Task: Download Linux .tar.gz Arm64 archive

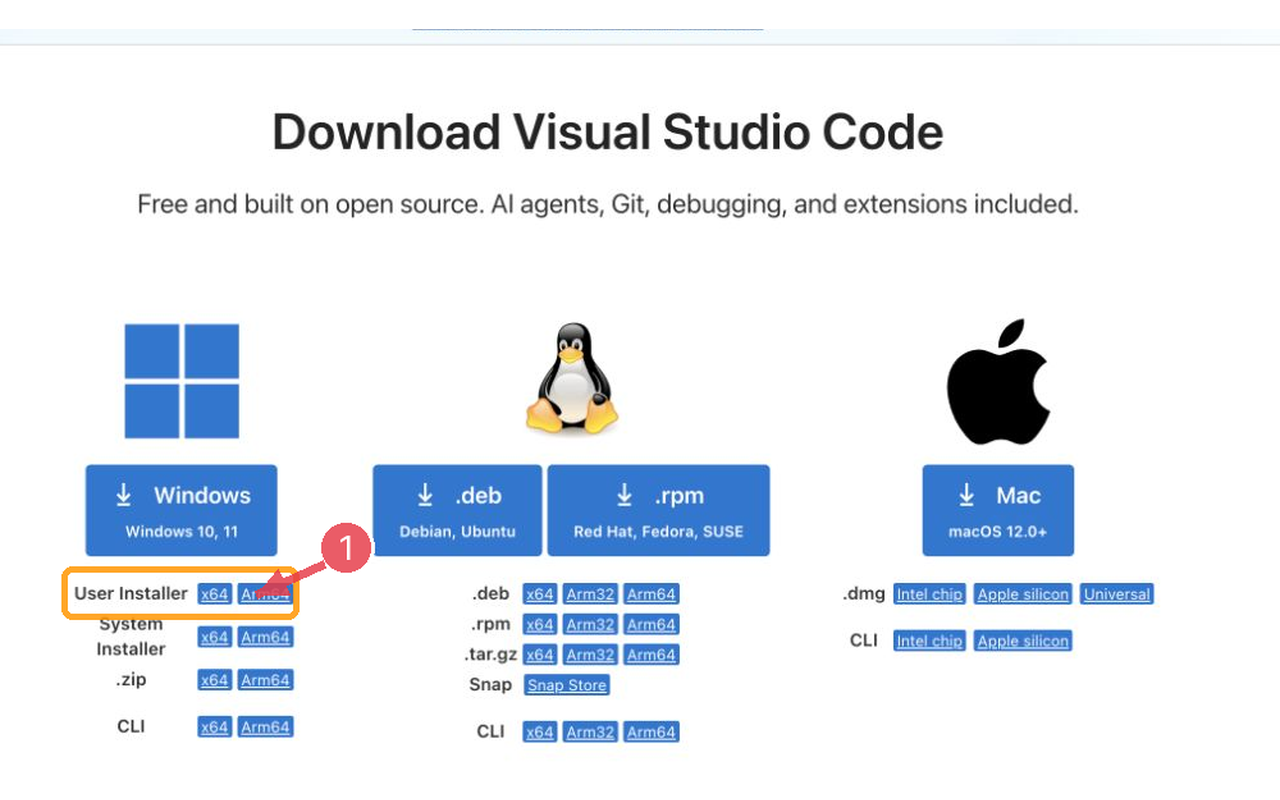Action: (x=651, y=655)
